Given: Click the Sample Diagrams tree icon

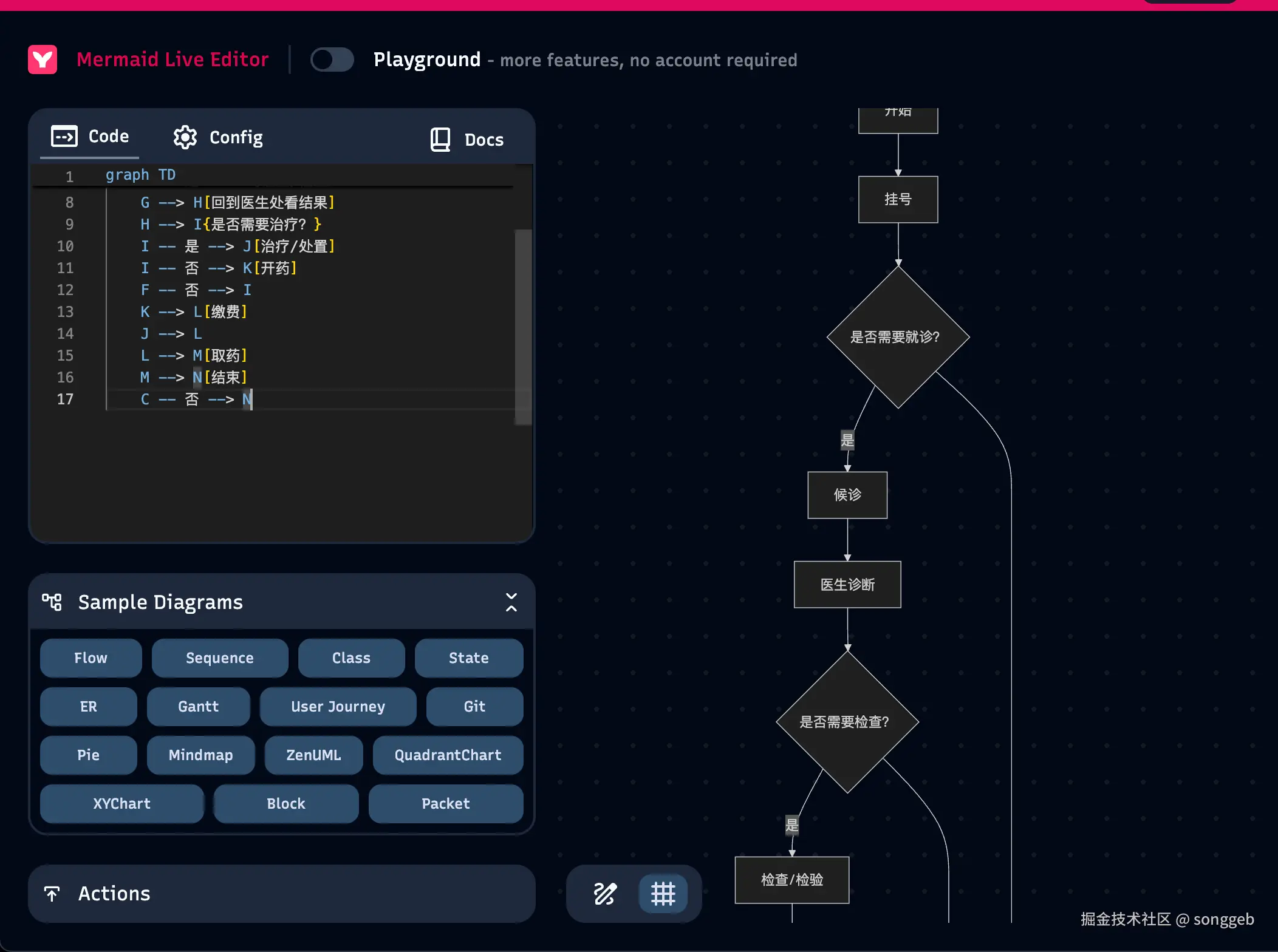Looking at the screenshot, I should click(52, 602).
